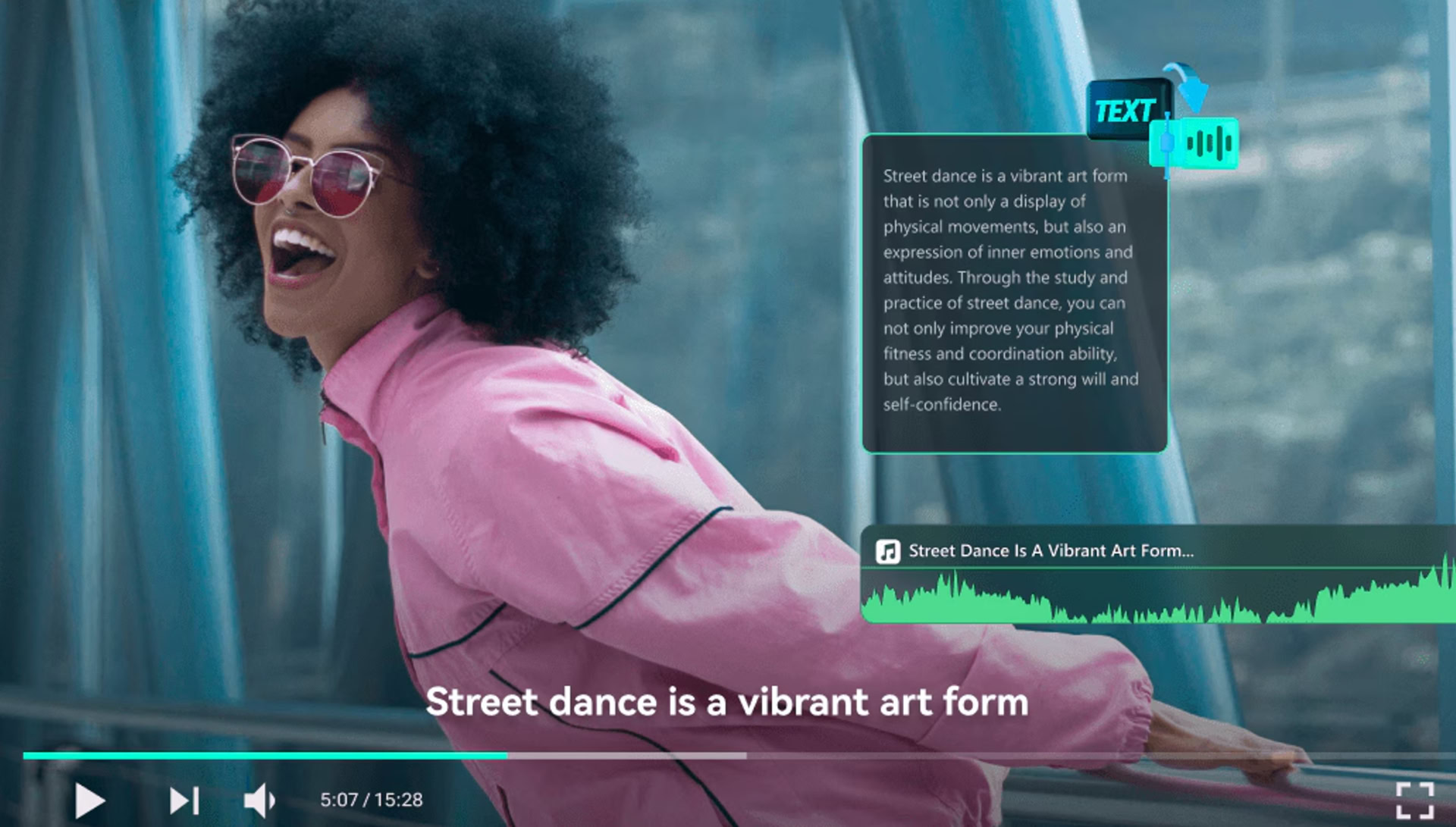The width and height of the screenshot is (1456, 827).
Task: Click the music note icon on the audio track
Action: [x=887, y=551]
